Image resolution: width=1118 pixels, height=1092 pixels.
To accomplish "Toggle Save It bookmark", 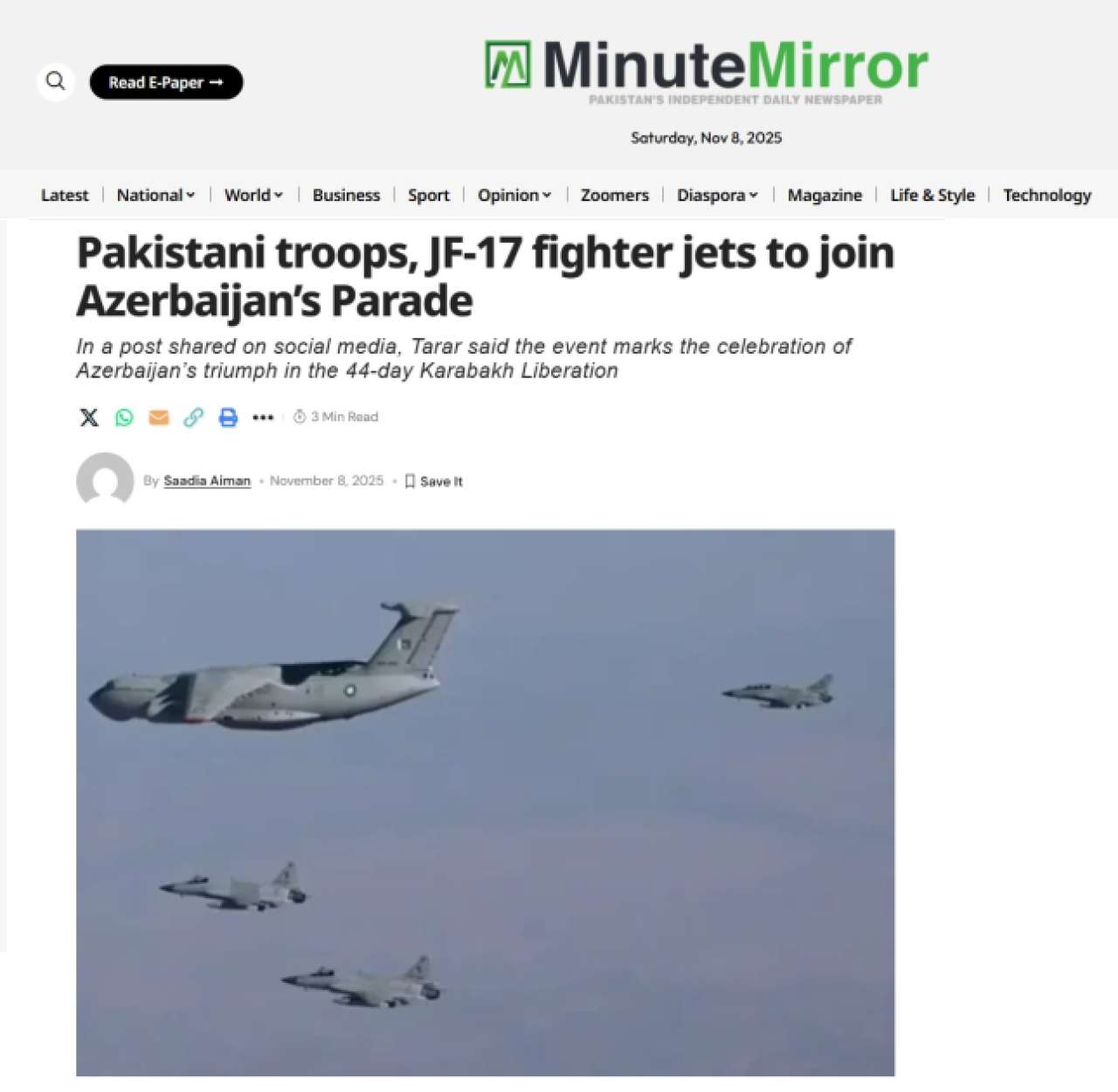I will tap(433, 481).
